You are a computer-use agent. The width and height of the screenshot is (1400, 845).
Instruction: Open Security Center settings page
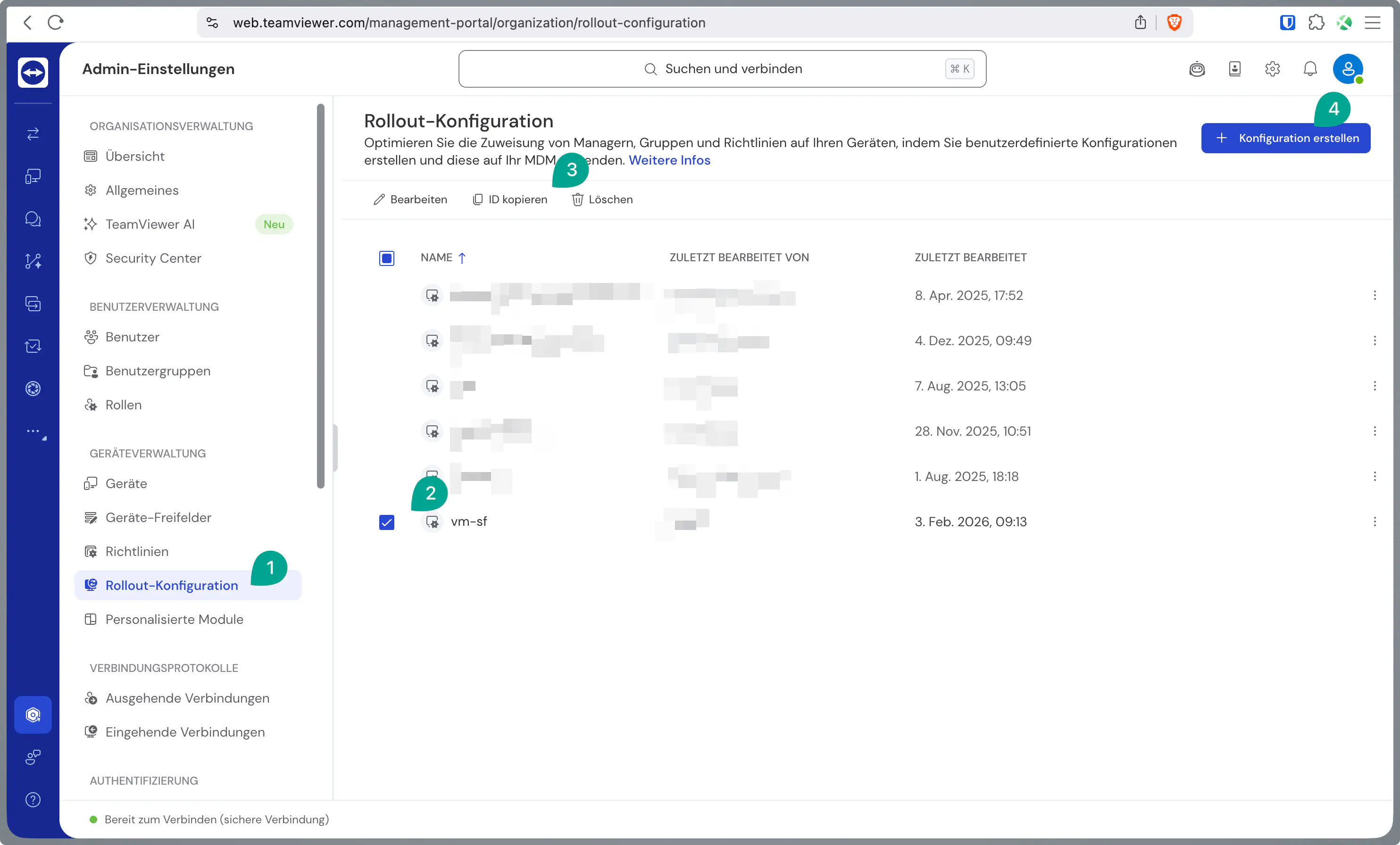tap(153, 258)
